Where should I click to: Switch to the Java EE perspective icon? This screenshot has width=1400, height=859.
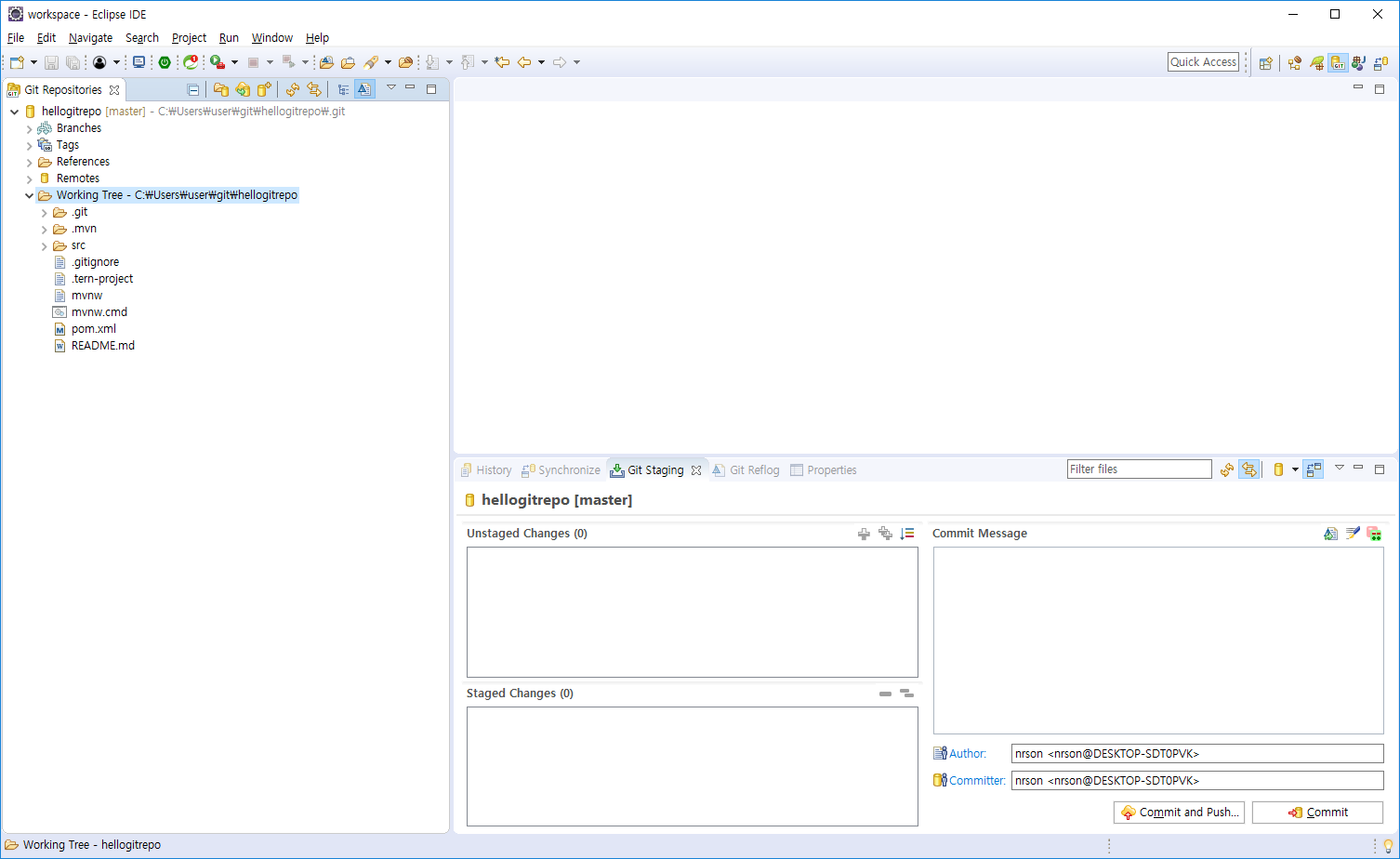[x=1295, y=63]
